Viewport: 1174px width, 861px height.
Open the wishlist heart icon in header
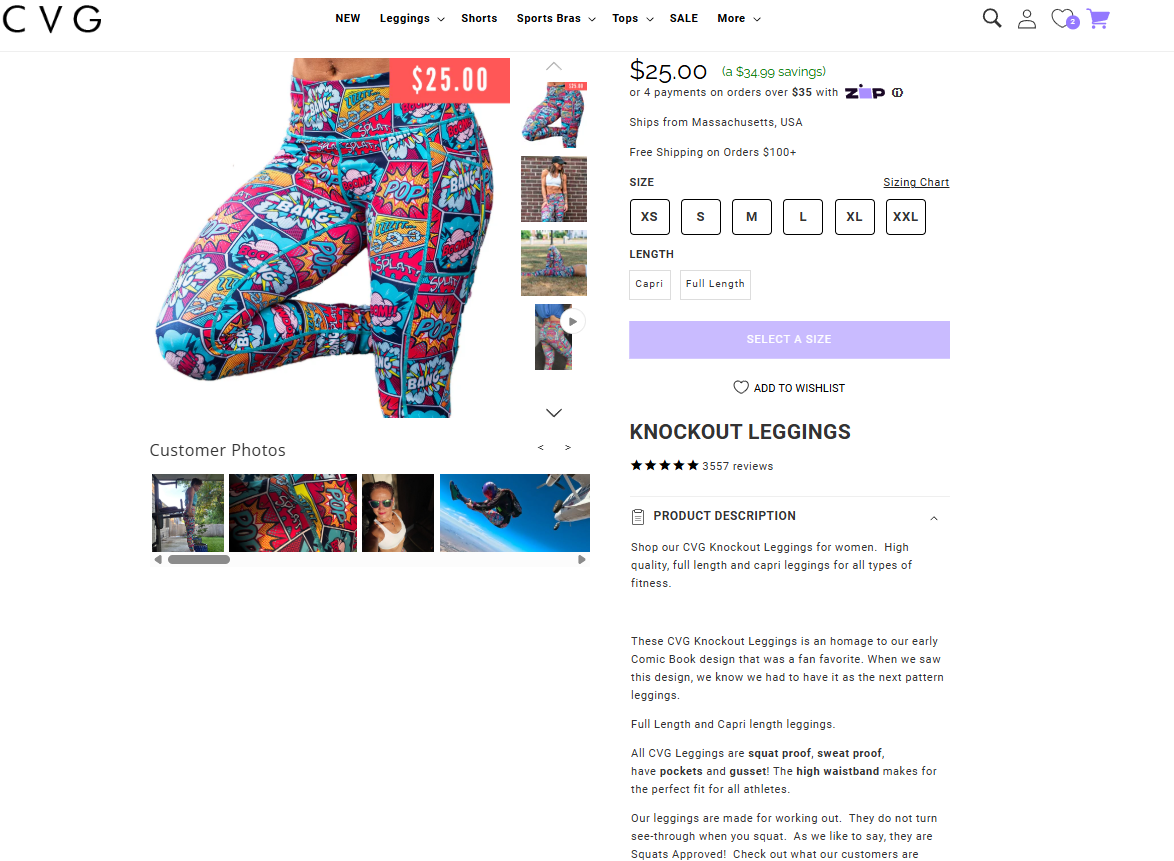1064,19
